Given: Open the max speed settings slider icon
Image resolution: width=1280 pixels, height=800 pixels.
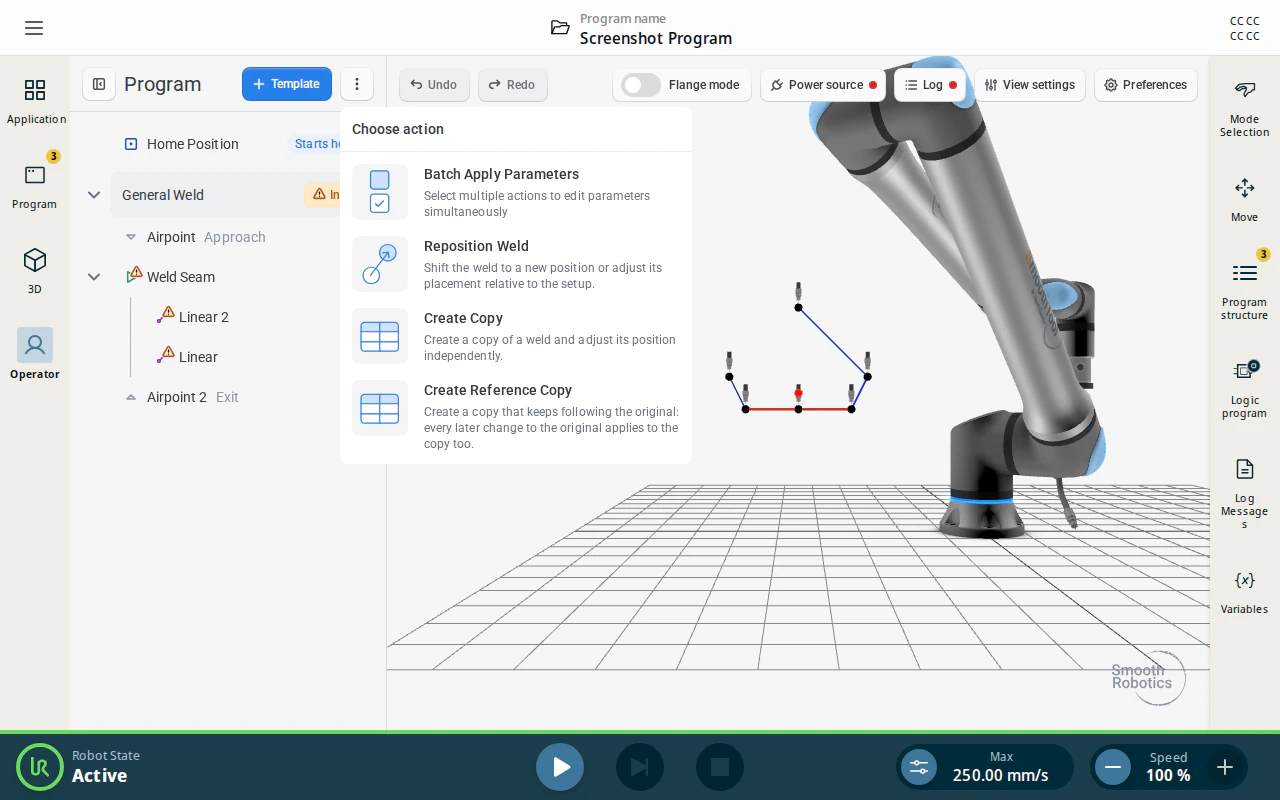Looking at the screenshot, I should (x=919, y=767).
